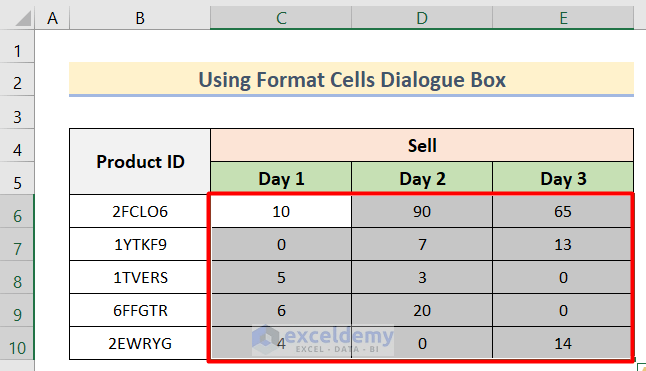This screenshot has width=646, height=371.
Task: Click Day 1 value 10 for 2FCLO6
Action: pyautogui.click(x=281, y=211)
